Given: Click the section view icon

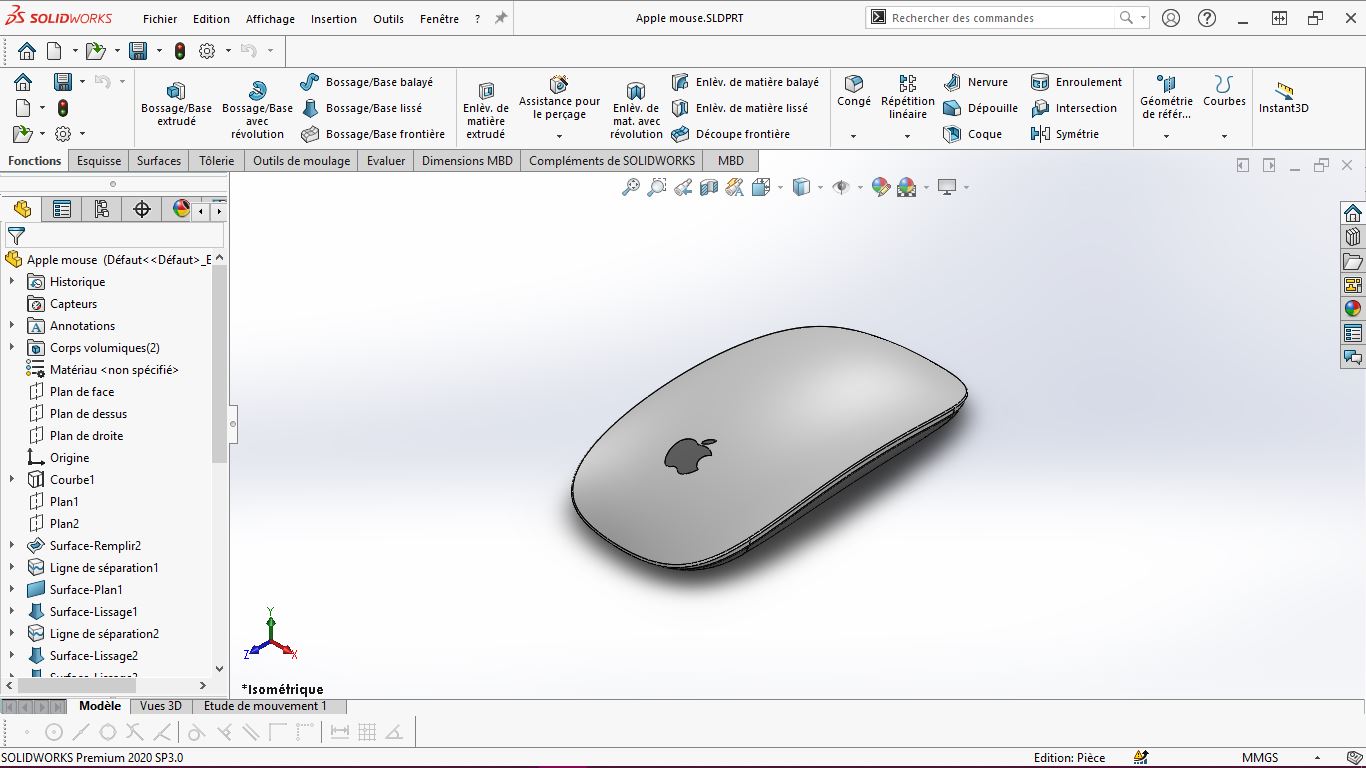Looking at the screenshot, I should click(709, 187).
